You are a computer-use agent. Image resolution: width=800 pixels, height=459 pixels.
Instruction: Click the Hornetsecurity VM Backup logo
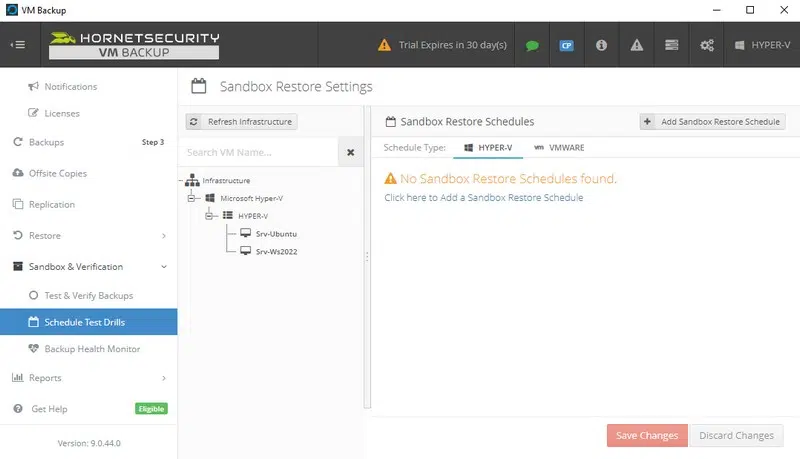click(134, 45)
